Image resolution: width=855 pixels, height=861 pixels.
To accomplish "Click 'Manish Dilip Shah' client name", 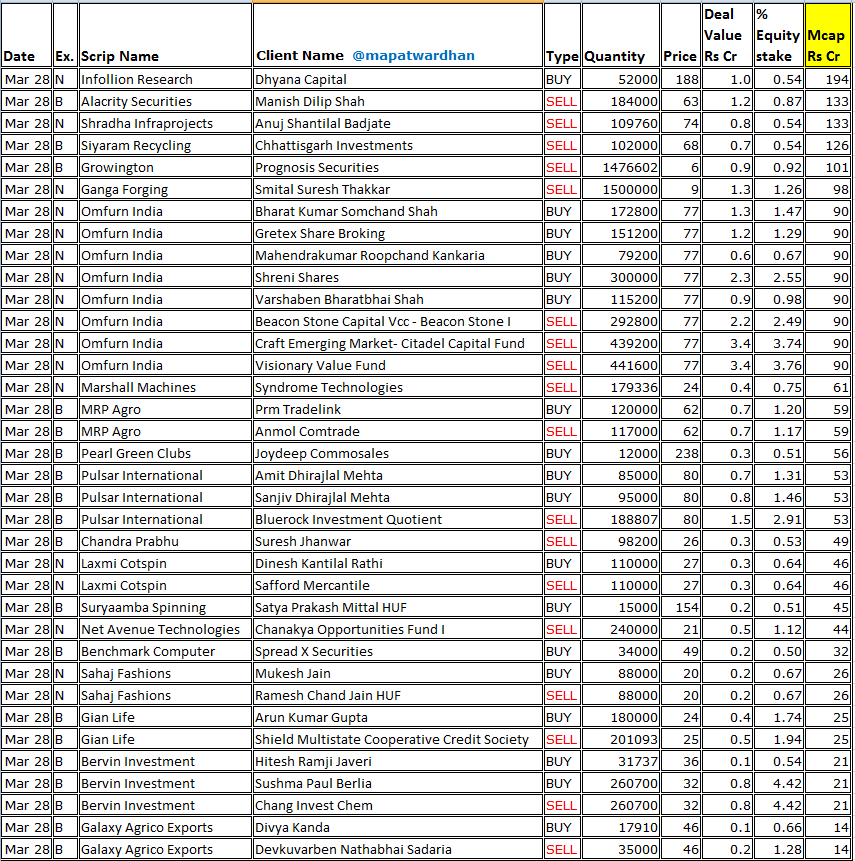I will pos(398,101).
